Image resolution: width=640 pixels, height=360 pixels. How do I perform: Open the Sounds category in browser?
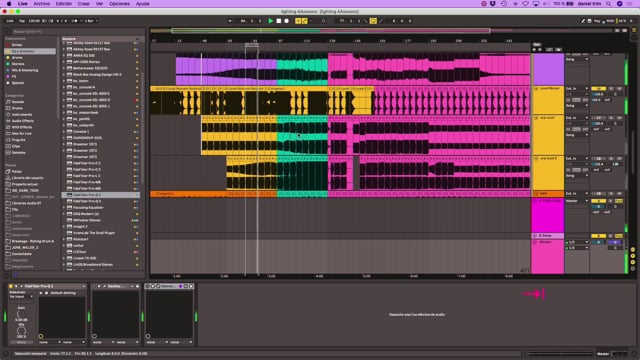(18, 102)
